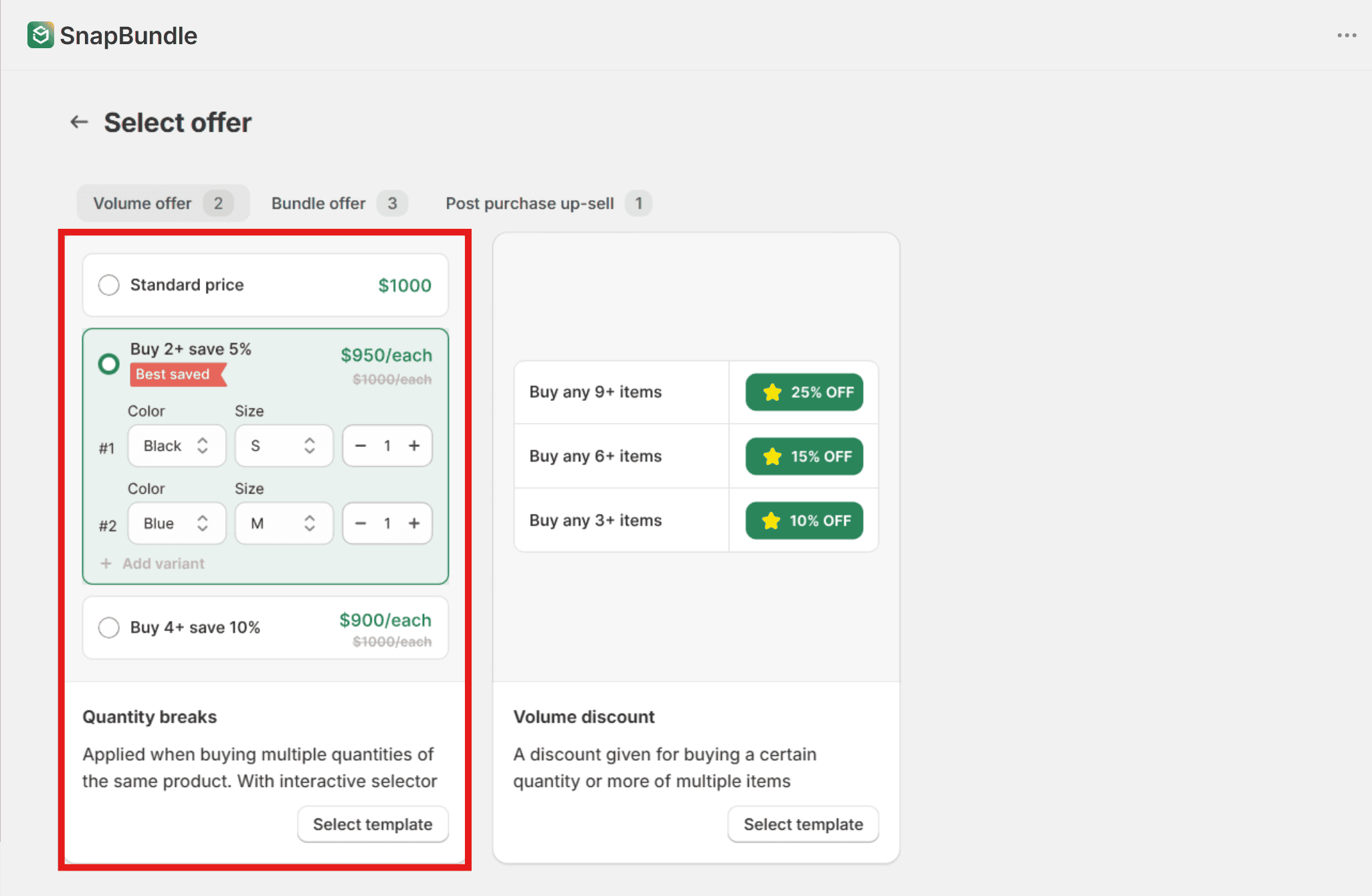Open the M size dropdown for variant #2
1372x896 pixels.
pos(284,523)
